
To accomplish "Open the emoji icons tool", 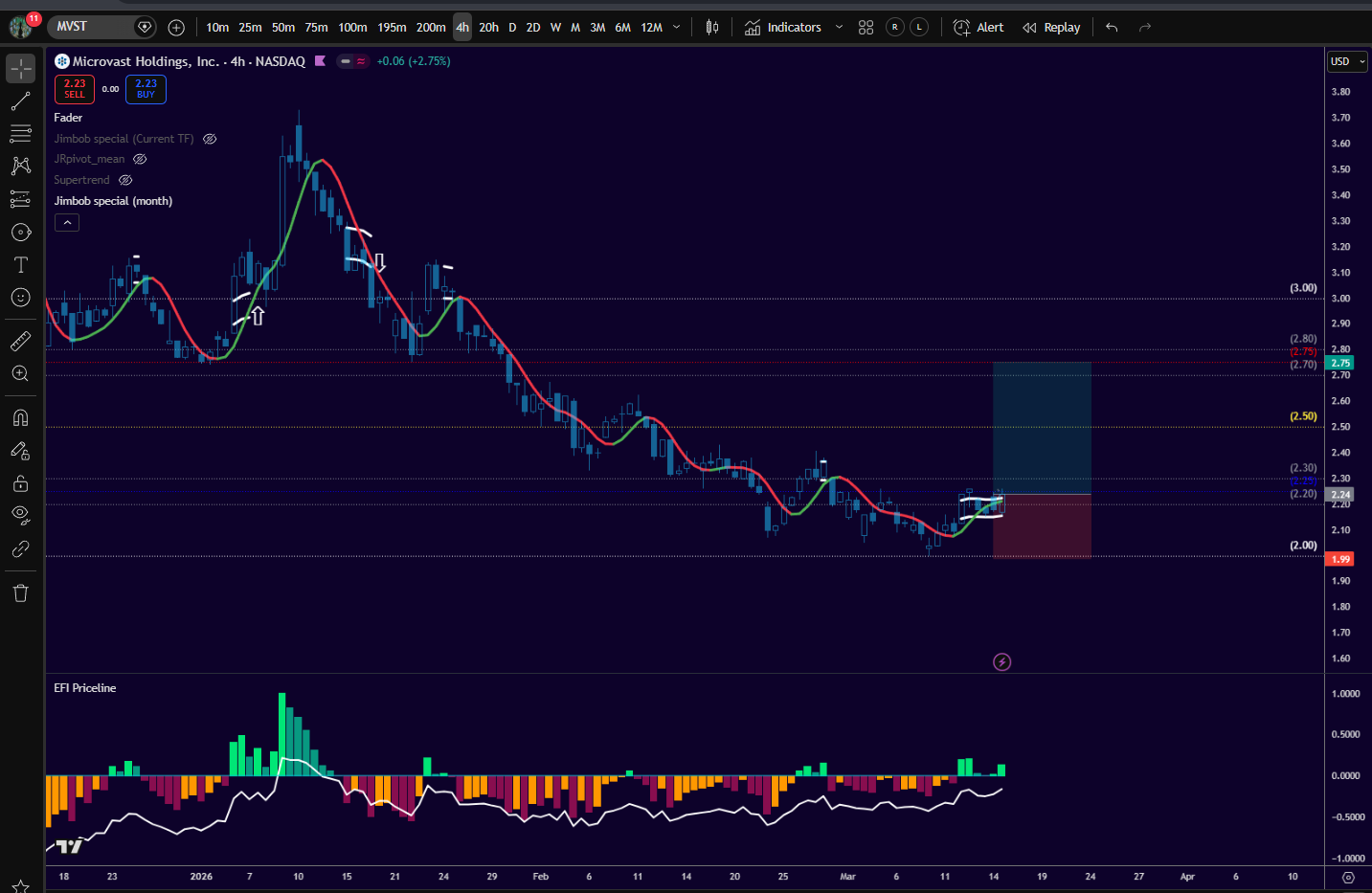I will point(20,298).
